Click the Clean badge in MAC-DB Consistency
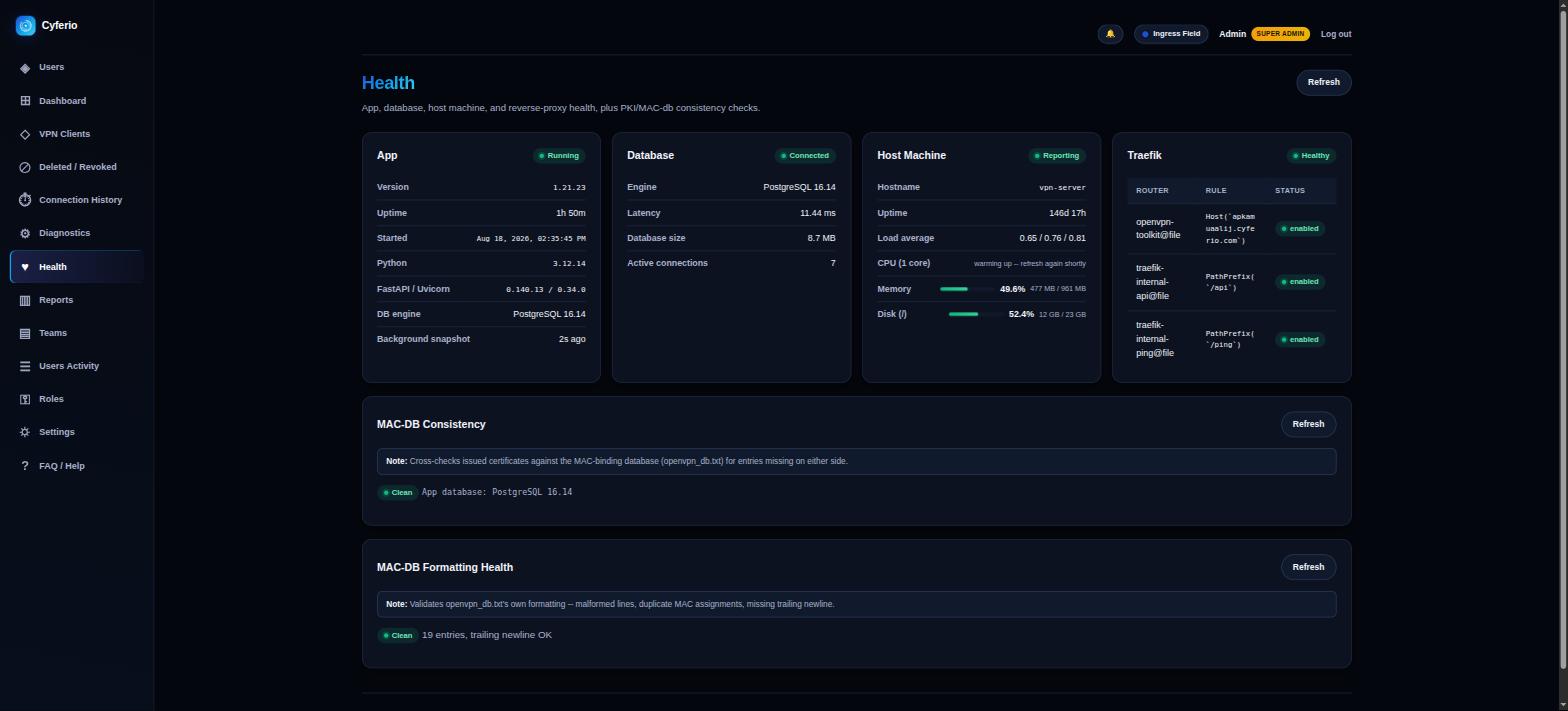 (x=398, y=492)
